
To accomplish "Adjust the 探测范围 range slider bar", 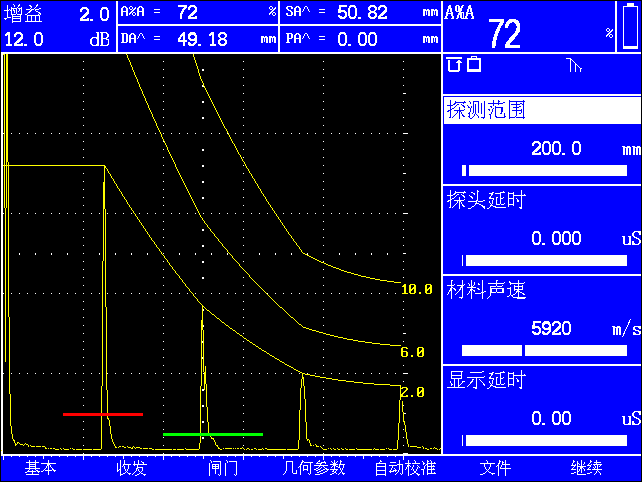I will [x=544, y=170].
